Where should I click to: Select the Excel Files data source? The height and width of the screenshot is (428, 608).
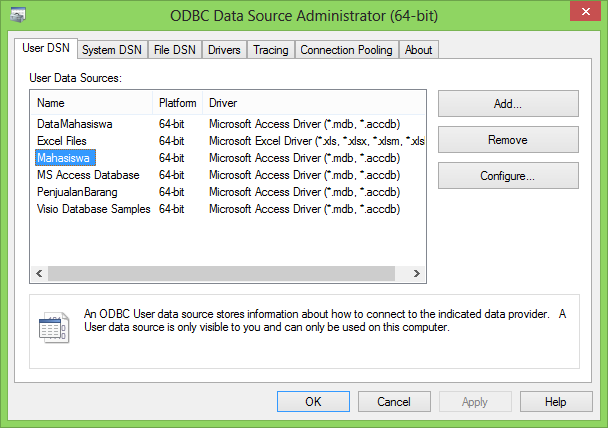[x=64, y=141]
